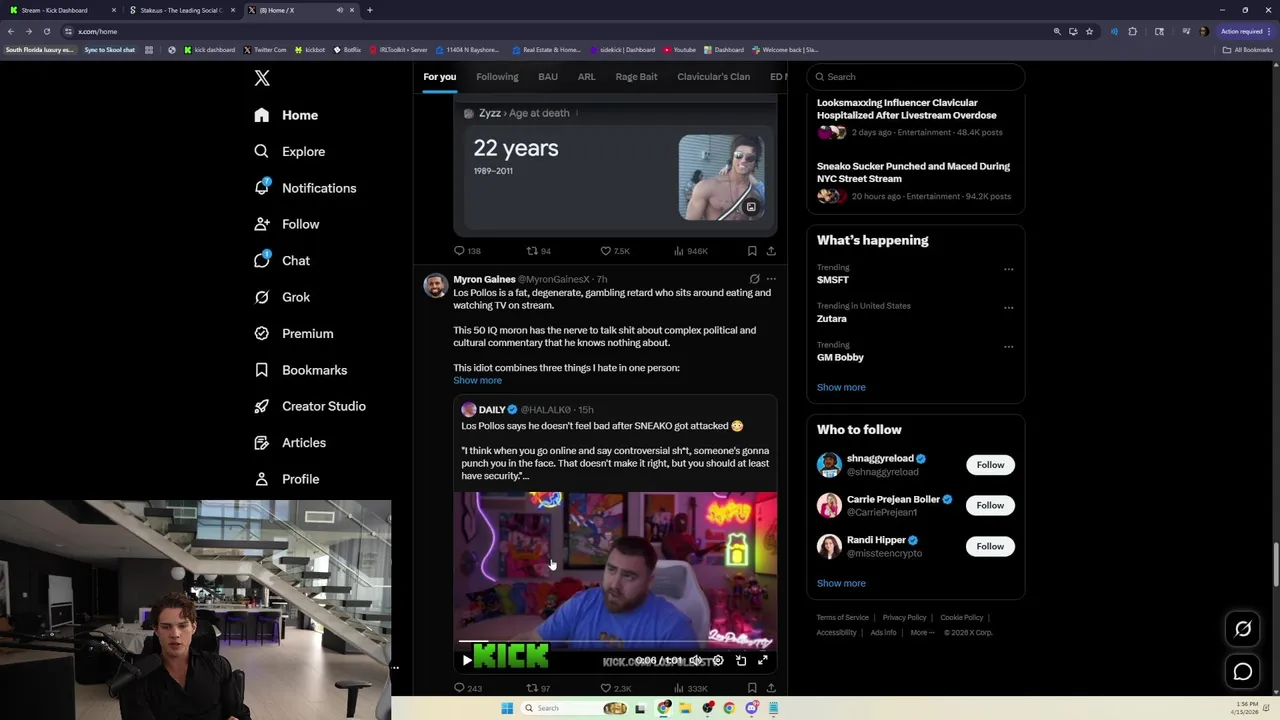Enter fullscreen on the video
The image size is (1280, 720).
[763, 660]
